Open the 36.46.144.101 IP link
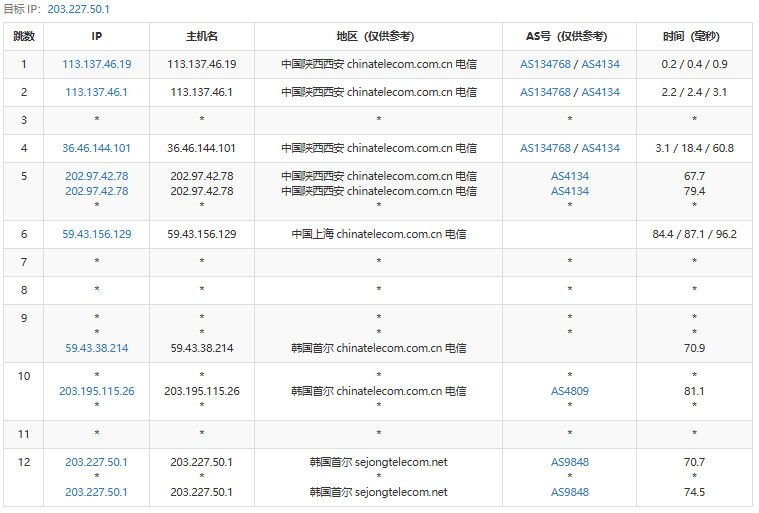 click(x=97, y=148)
